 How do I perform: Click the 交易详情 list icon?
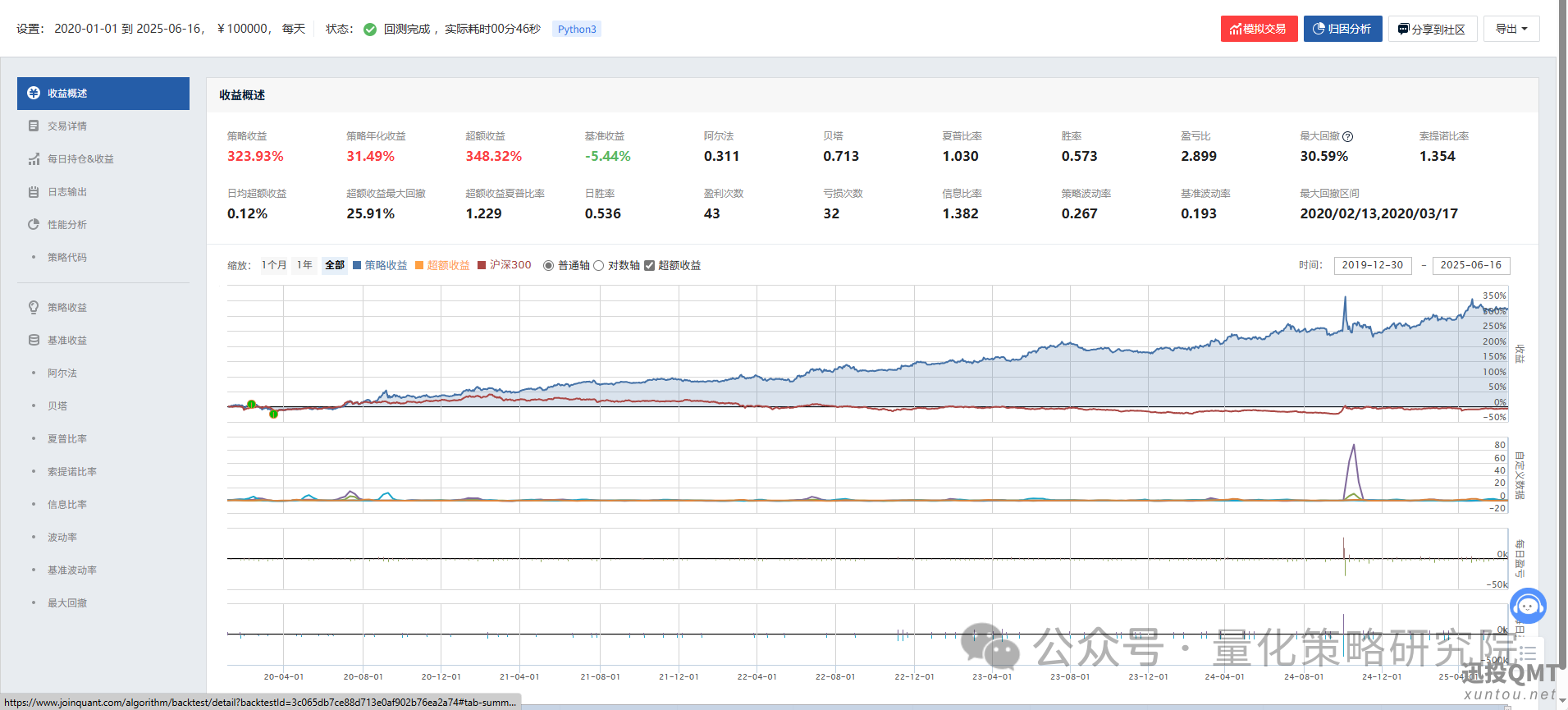coord(34,126)
